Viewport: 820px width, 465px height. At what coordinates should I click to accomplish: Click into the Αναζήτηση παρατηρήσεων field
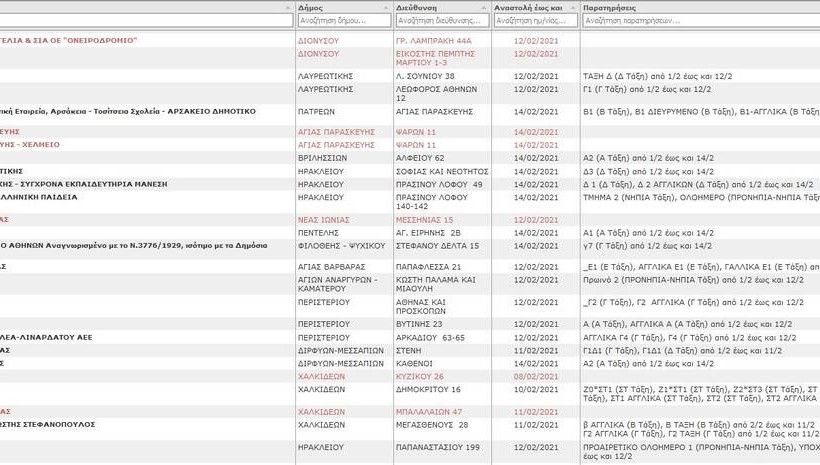[700, 20]
